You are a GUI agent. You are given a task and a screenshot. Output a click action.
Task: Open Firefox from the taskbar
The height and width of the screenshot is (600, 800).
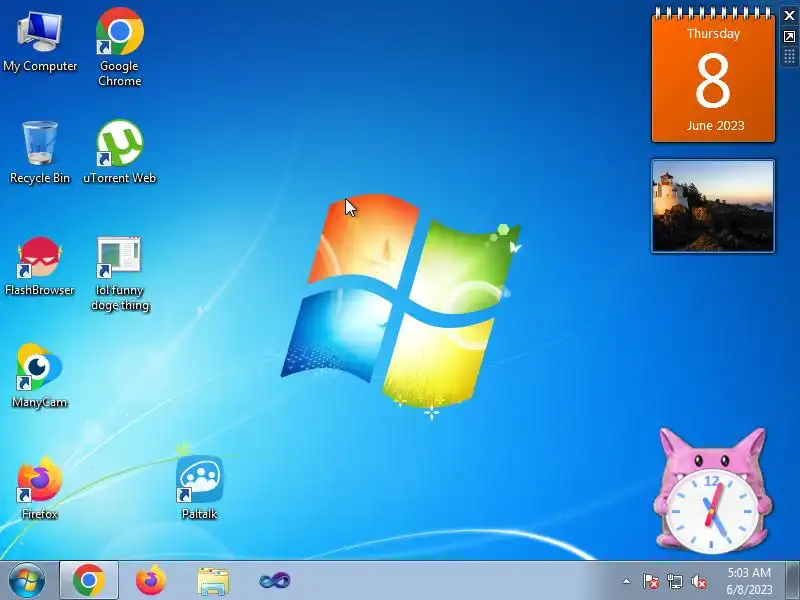pyautogui.click(x=151, y=581)
